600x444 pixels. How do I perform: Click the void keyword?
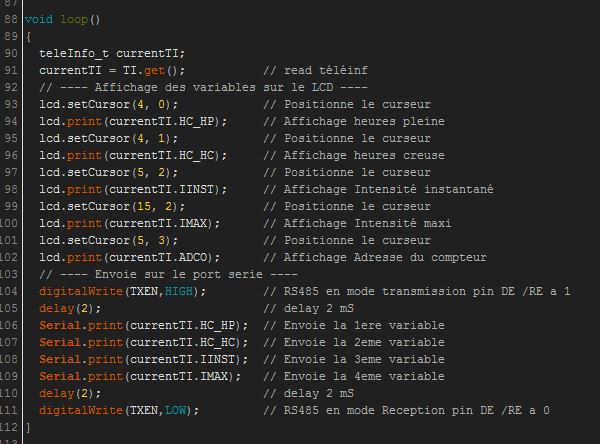(x=39, y=19)
